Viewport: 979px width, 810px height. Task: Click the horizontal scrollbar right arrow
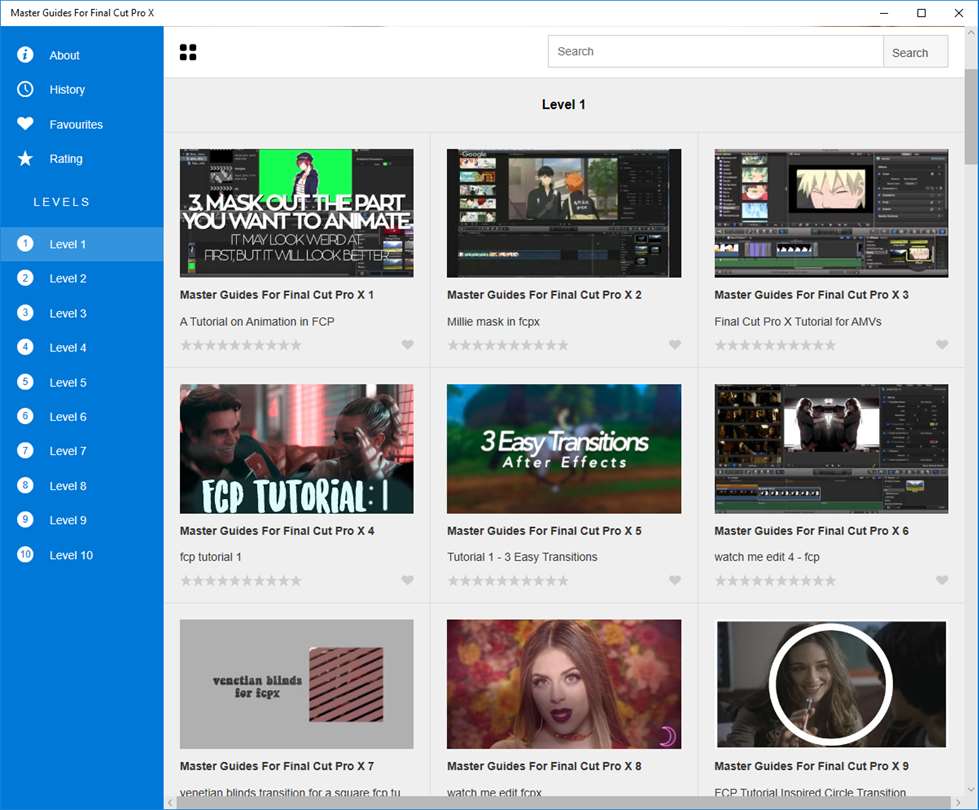coord(958,803)
